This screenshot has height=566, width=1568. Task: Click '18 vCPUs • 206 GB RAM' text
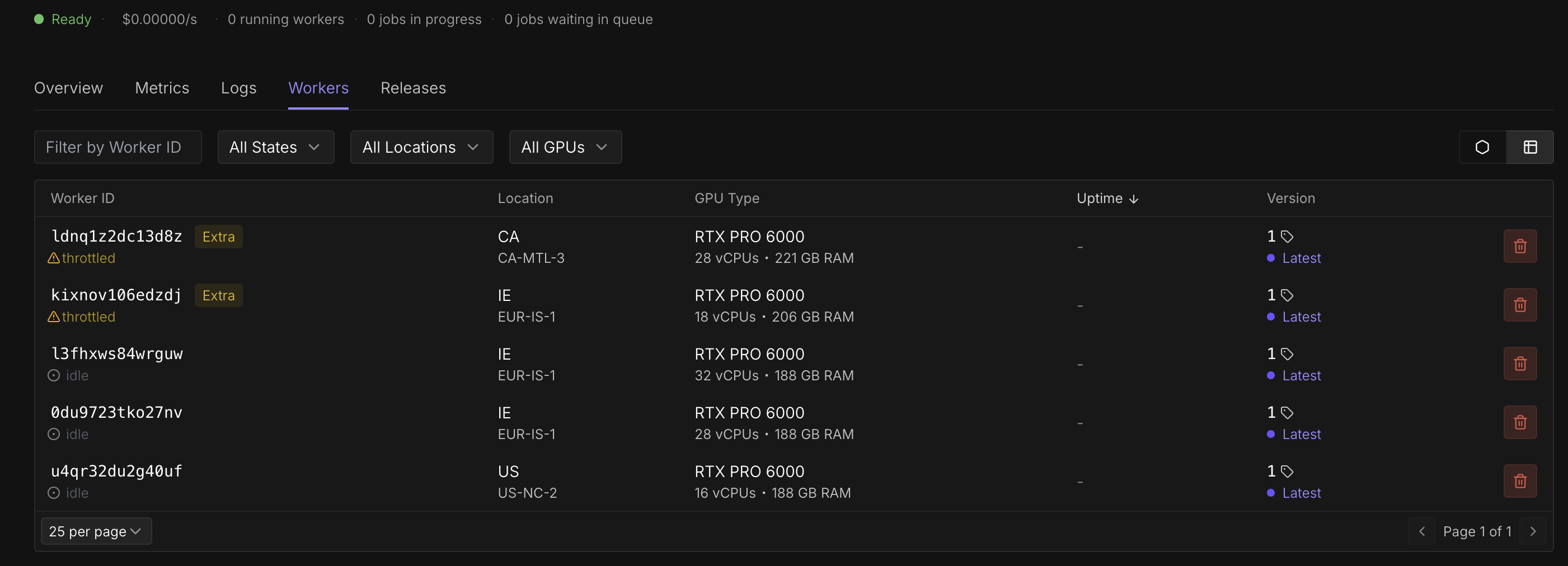click(774, 317)
